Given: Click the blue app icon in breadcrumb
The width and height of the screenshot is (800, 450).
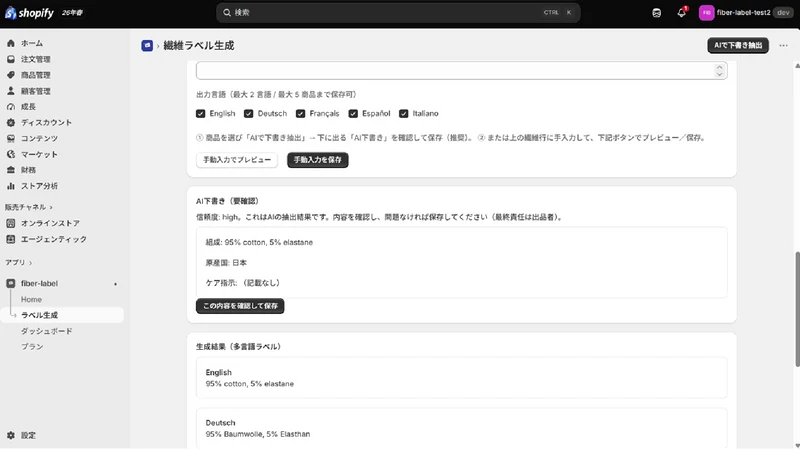Looking at the screenshot, I should (147, 45).
